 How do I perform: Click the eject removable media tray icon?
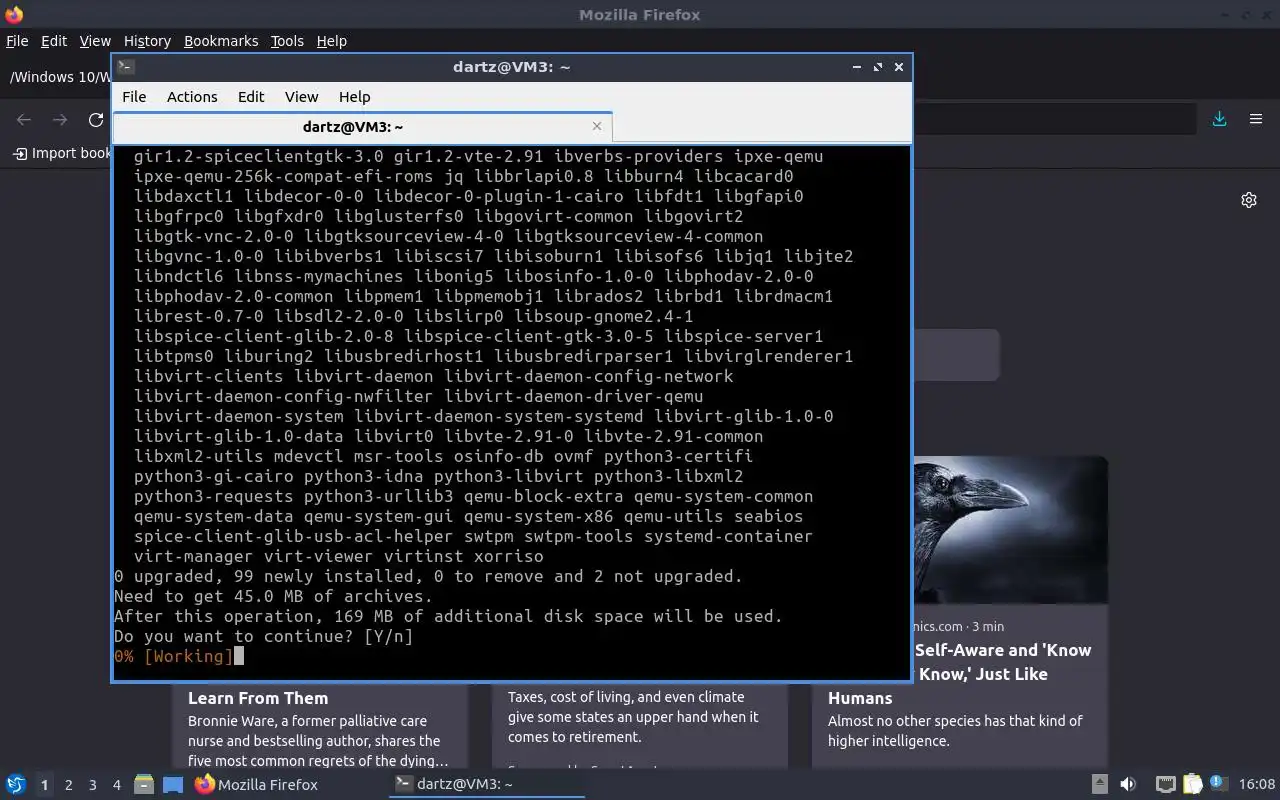[x=1099, y=785]
